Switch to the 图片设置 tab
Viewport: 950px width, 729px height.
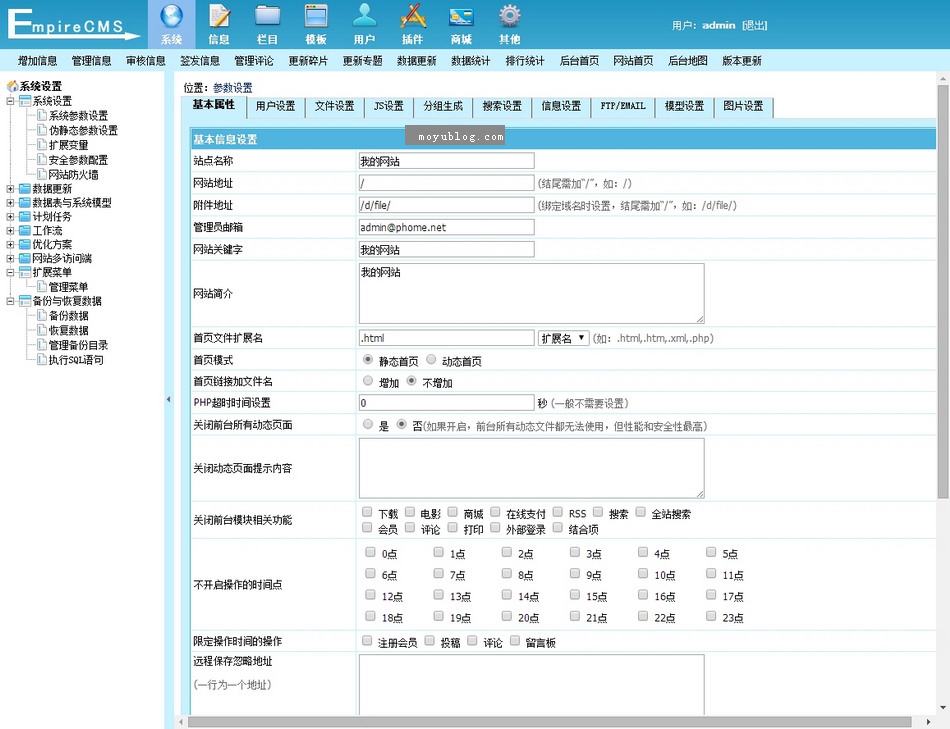coord(743,106)
